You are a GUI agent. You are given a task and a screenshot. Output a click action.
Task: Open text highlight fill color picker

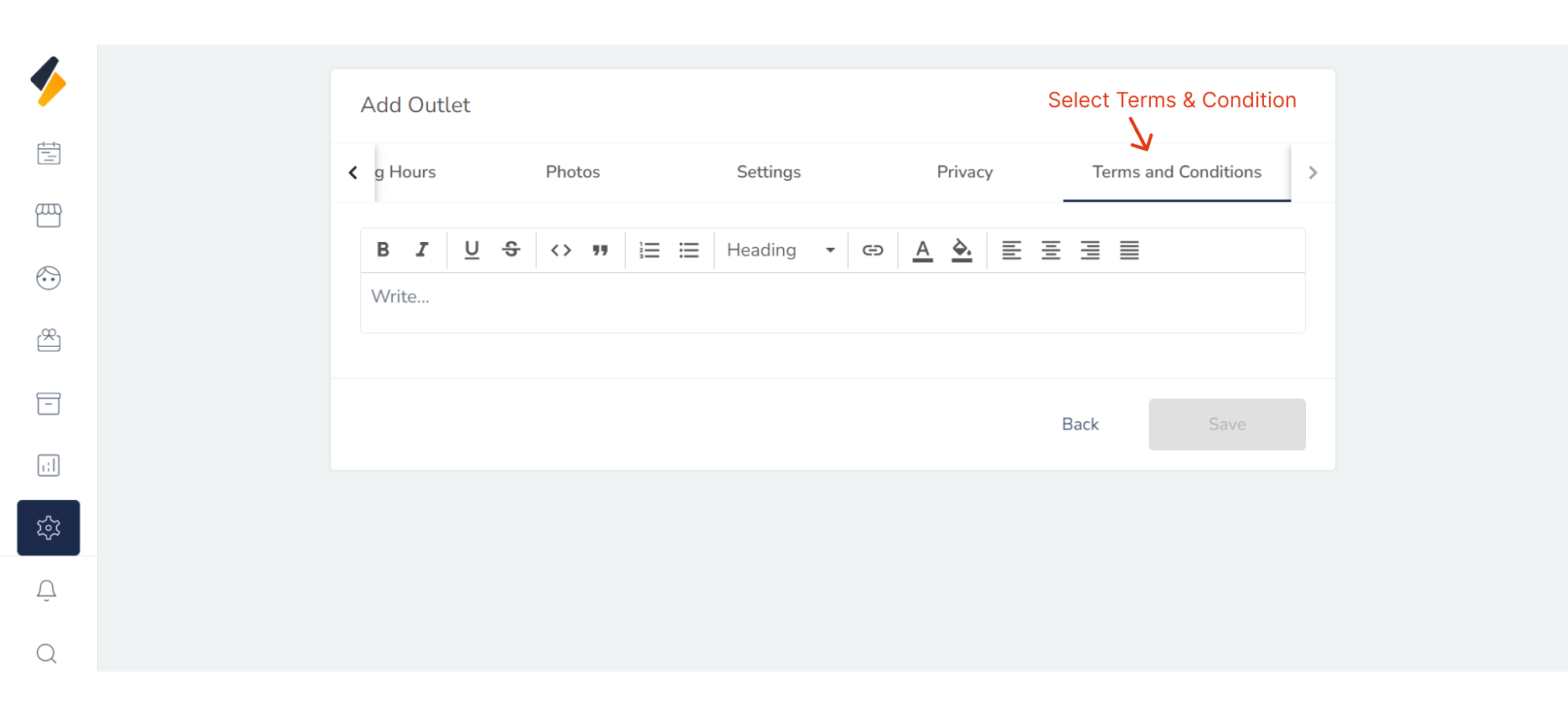pyautogui.click(x=962, y=250)
